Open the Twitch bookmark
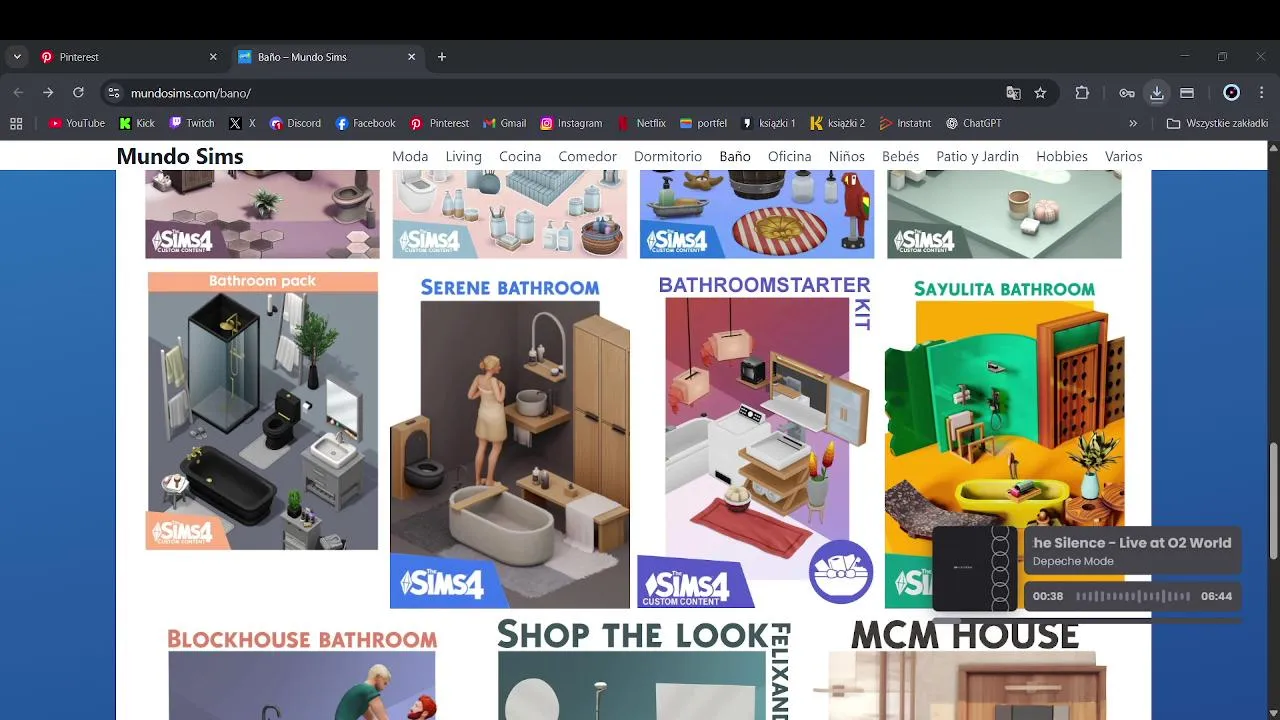 pos(191,123)
